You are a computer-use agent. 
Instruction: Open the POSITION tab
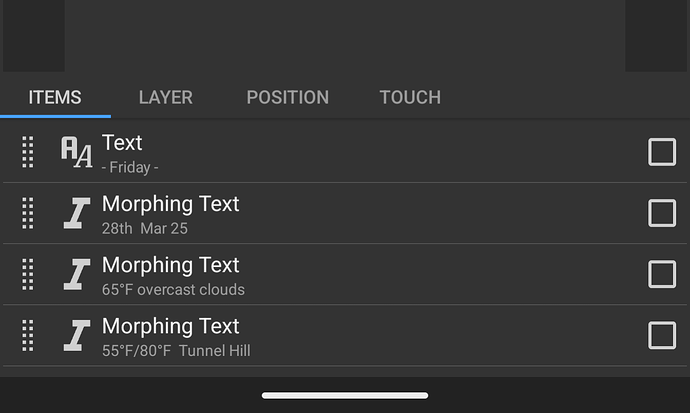(288, 97)
